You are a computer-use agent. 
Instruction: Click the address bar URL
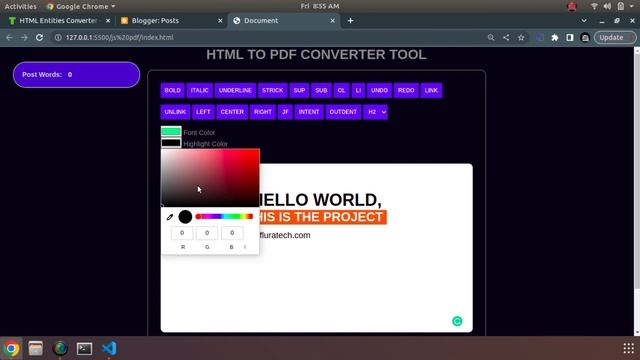click(x=119, y=37)
